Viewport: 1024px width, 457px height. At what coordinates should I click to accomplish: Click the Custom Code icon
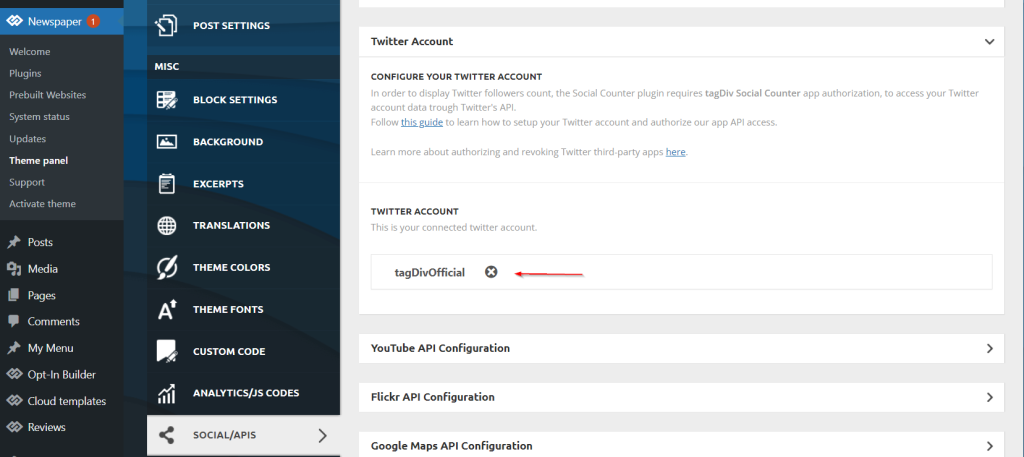click(167, 351)
